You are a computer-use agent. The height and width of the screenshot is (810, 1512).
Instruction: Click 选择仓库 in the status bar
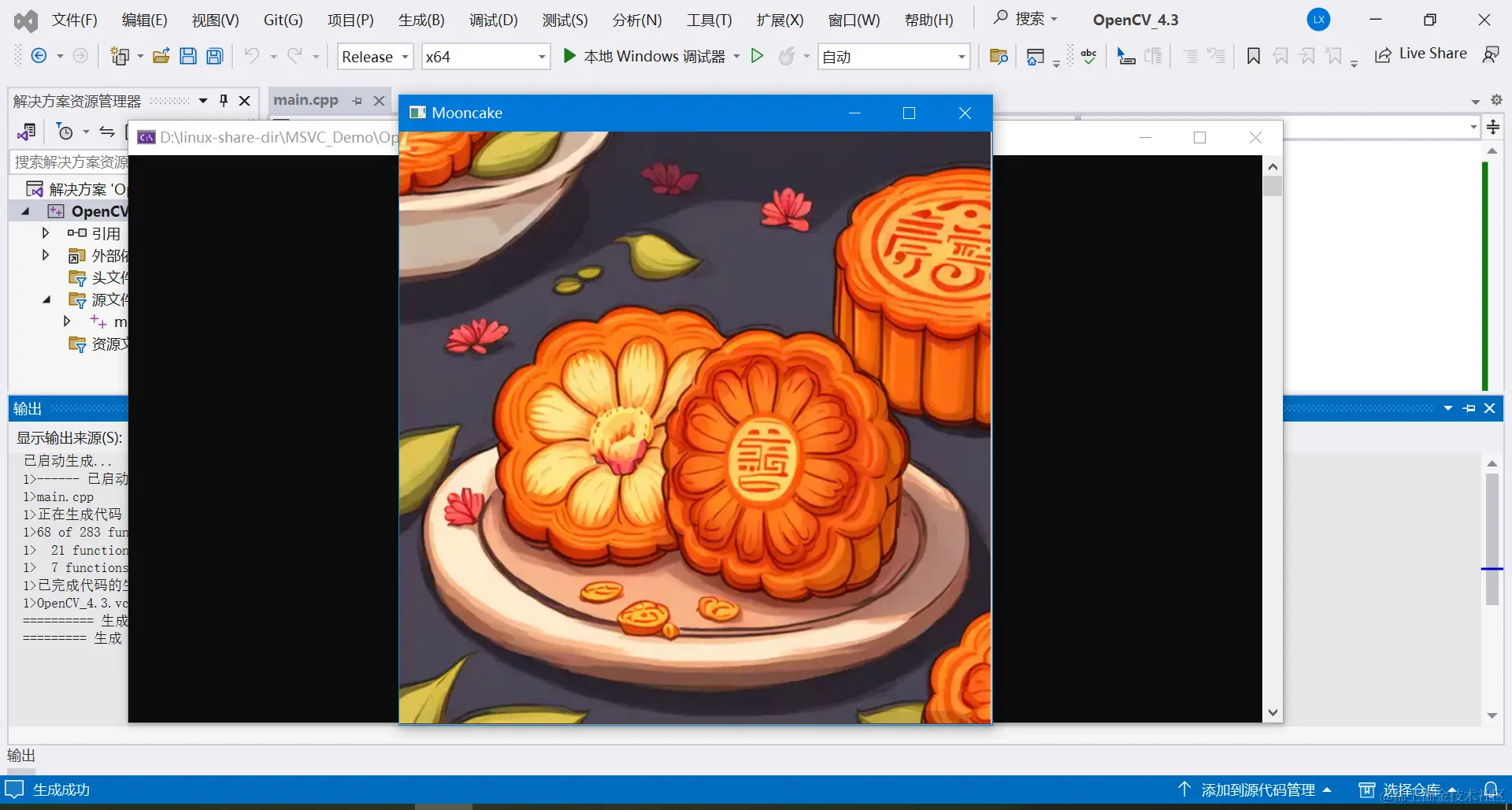tap(1409, 790)
